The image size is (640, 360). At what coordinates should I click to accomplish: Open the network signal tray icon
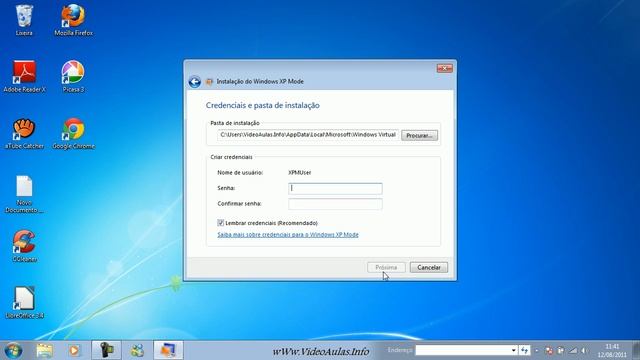point(573,351)
